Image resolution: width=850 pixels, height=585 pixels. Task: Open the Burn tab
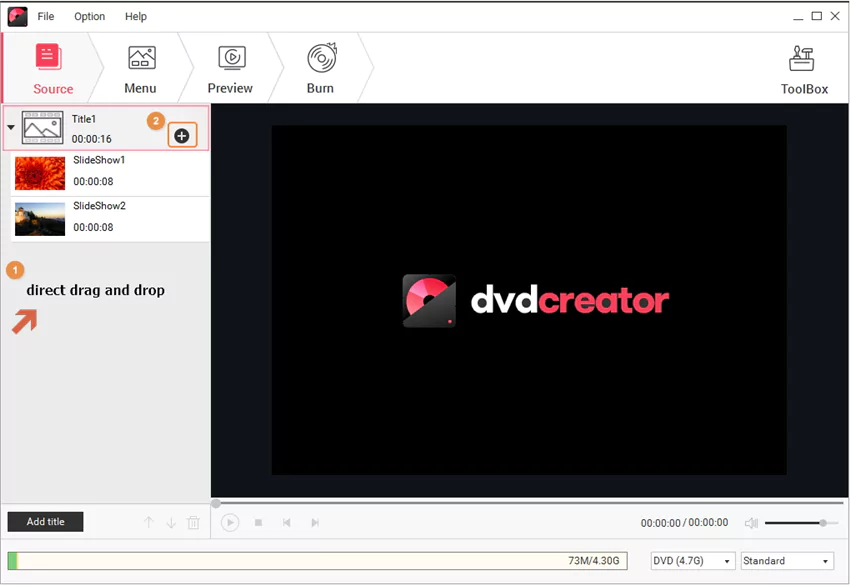pyautogui.click(x=320, y=68)
